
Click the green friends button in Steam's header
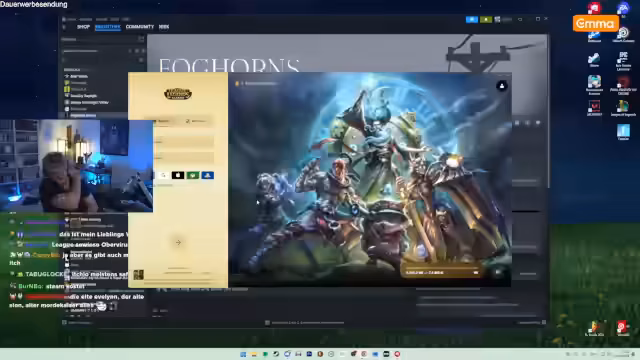click(486, 19)
